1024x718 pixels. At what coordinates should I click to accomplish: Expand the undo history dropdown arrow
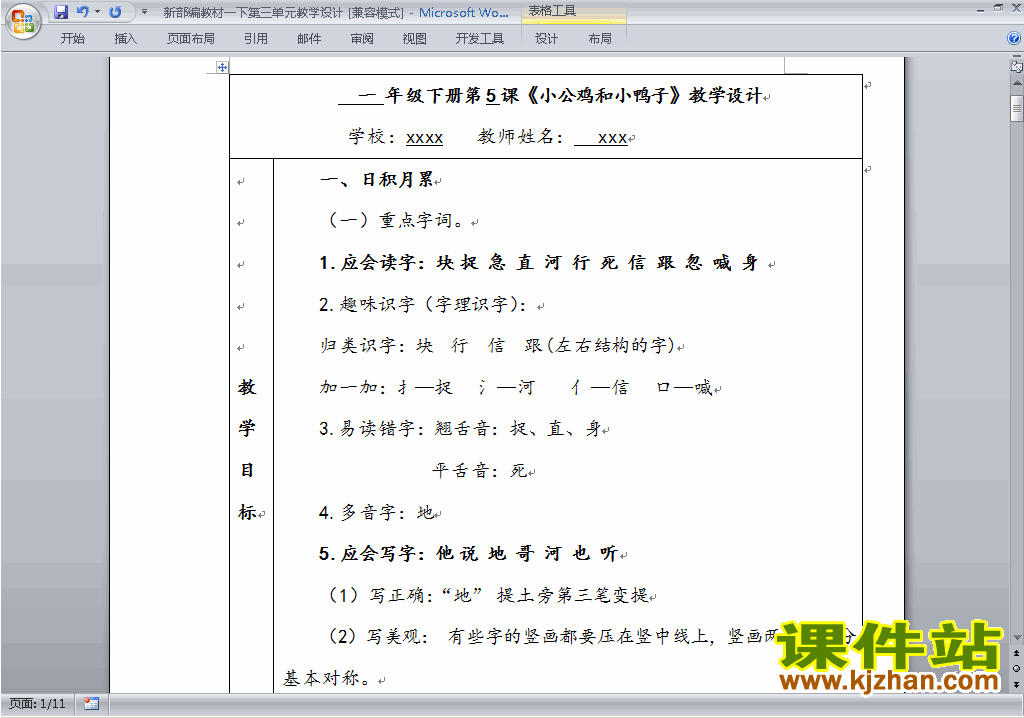tap(97, 12)
